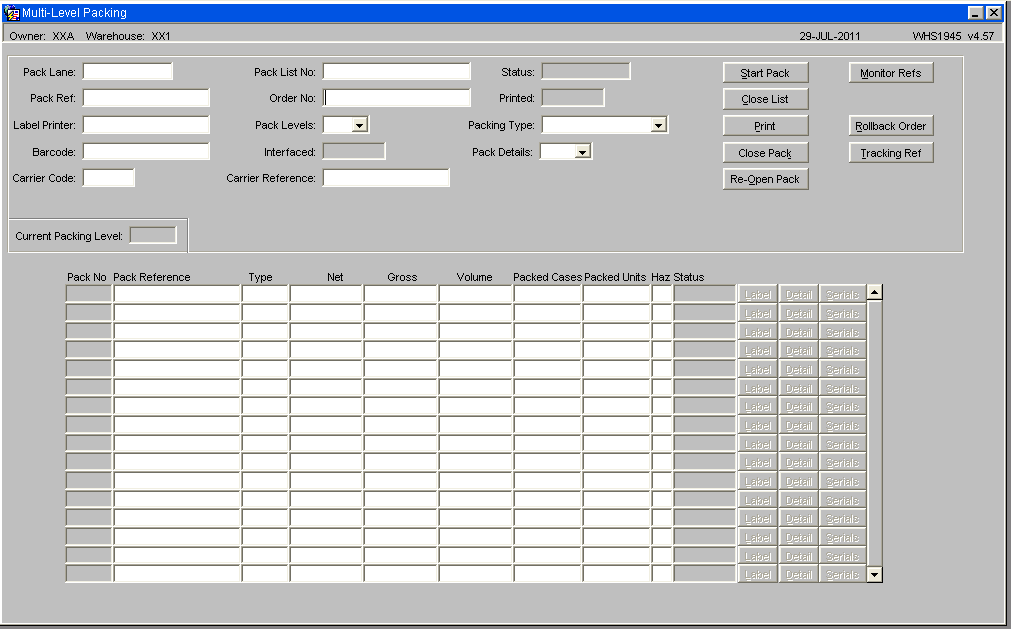
Task: Click first row Pack No cell
Action: (x=89, y=295)
